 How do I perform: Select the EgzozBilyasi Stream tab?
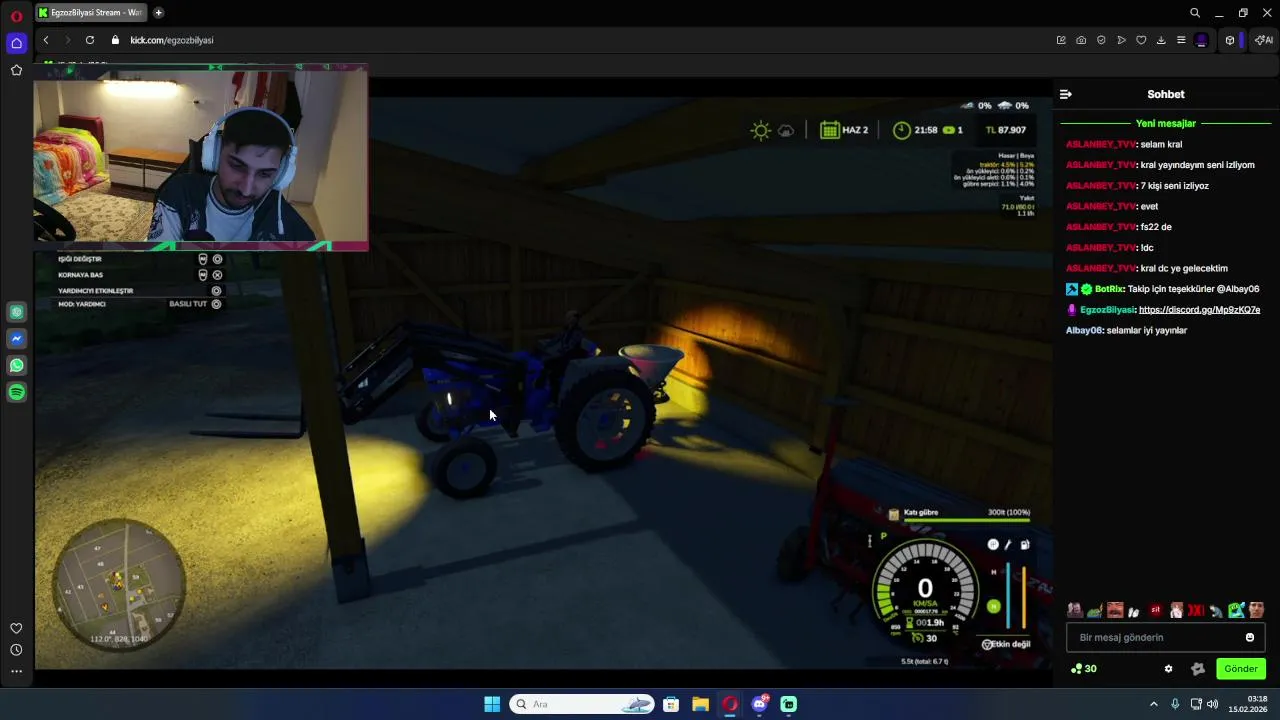92,13
